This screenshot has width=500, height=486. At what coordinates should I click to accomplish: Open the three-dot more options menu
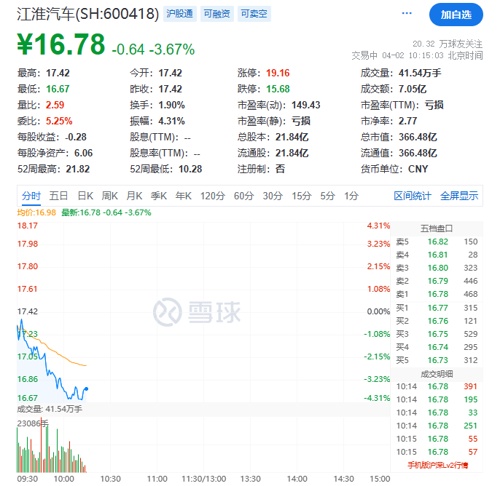click(407, 13)
